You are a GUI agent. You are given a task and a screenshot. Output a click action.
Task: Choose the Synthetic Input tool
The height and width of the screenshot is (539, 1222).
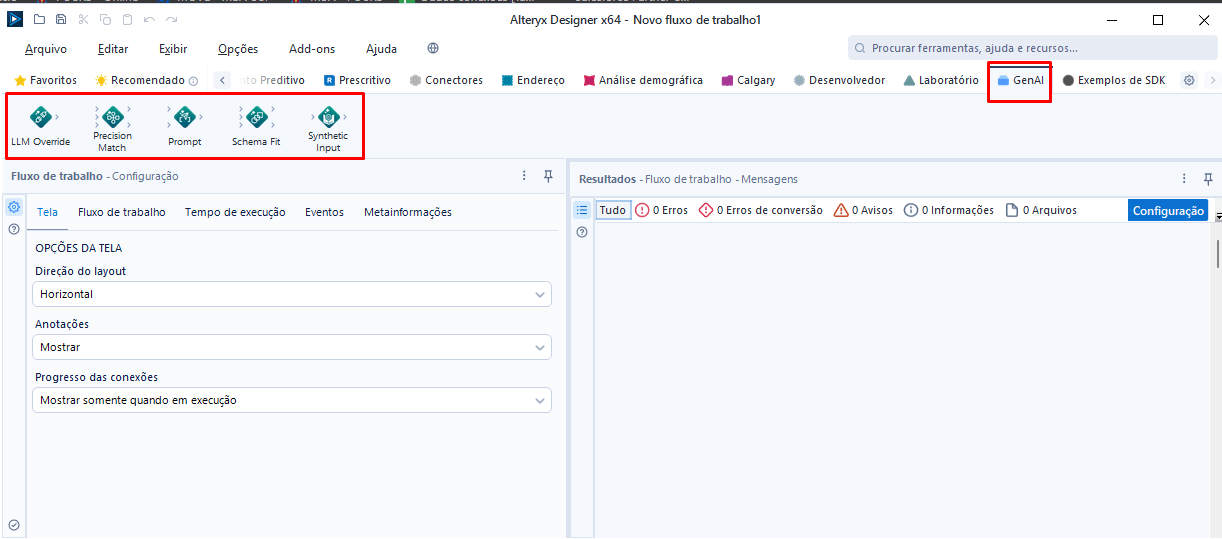pyautogui.click(x=328, y=118)
